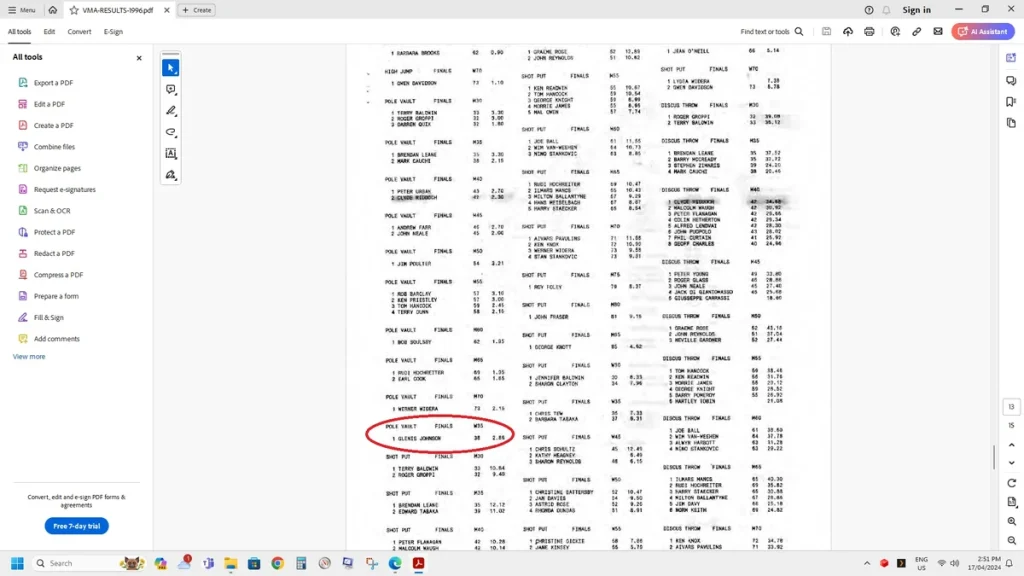
Task: Click the Find text or tools search
Action: 772,31
